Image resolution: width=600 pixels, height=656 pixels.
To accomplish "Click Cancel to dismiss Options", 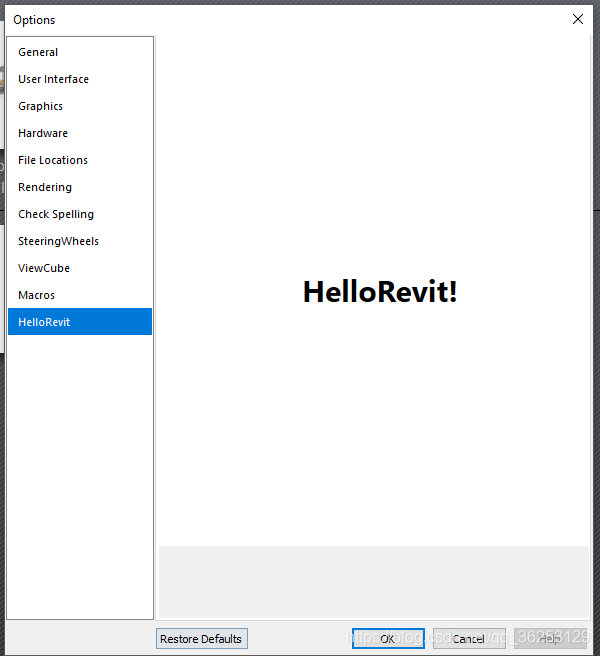I will [469, 638].
